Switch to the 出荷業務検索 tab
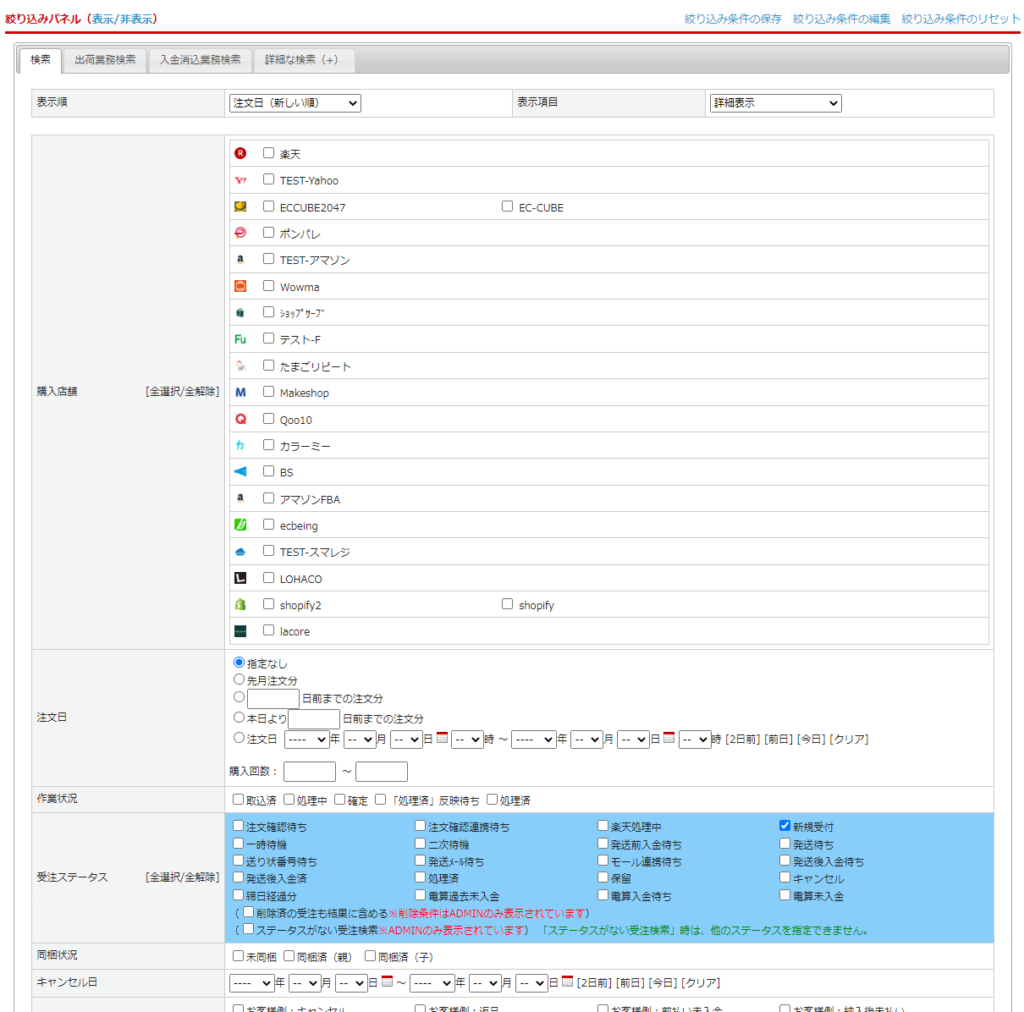1024x1012 pixels. point(105,60)
